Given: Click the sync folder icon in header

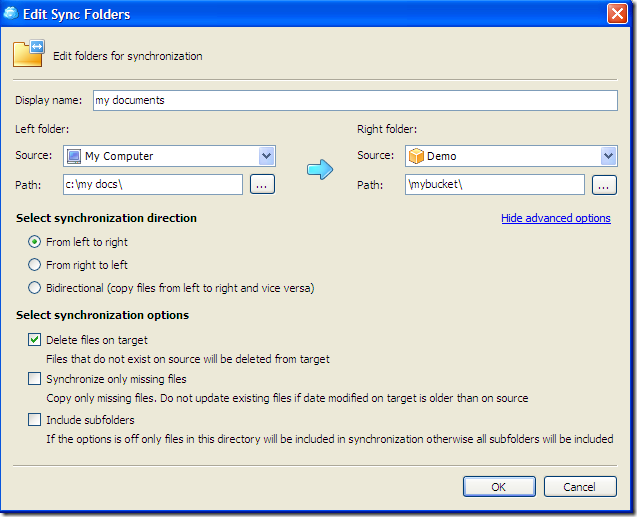Looking at the screenshot, I should (x=28, y=53).
